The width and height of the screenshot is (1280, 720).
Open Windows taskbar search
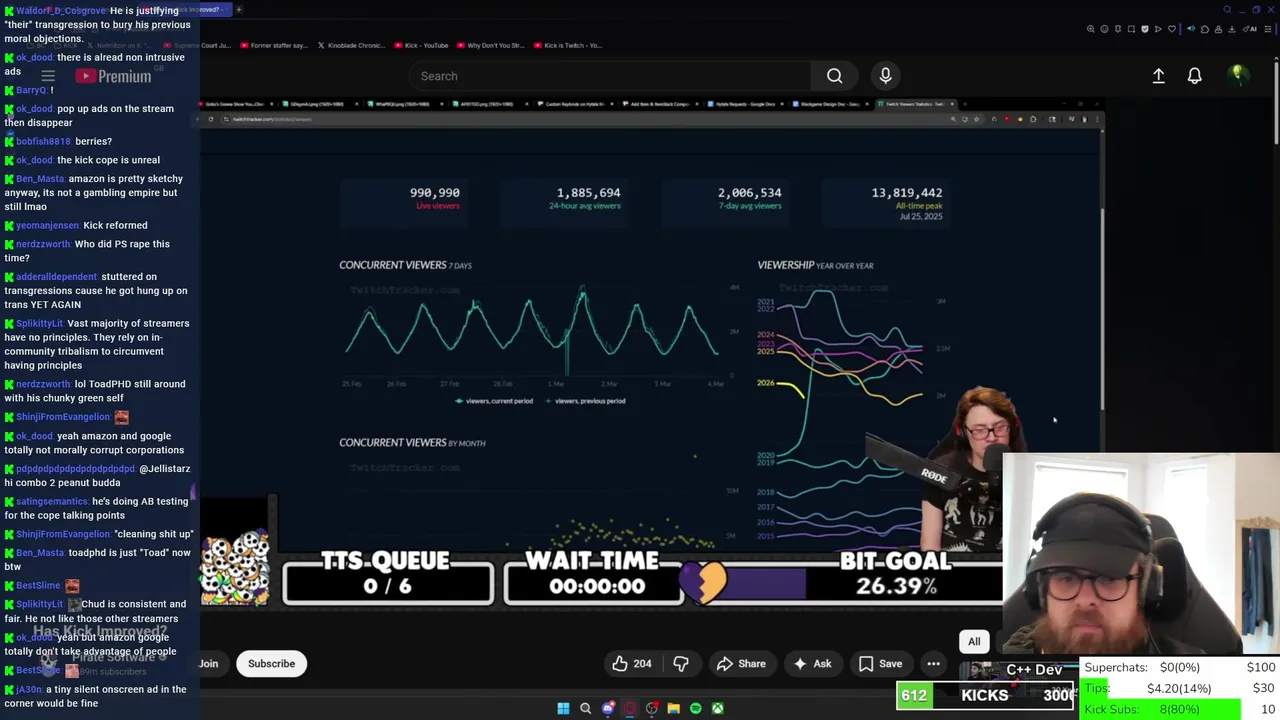tap(585, 708)
